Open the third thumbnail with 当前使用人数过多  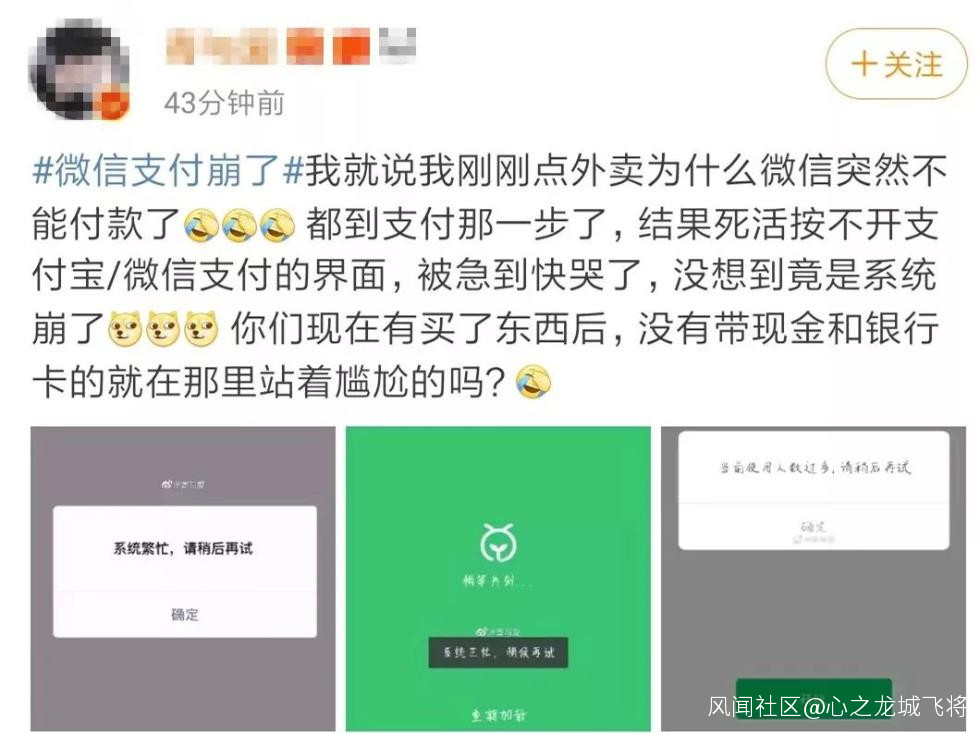tap(813, 579)
